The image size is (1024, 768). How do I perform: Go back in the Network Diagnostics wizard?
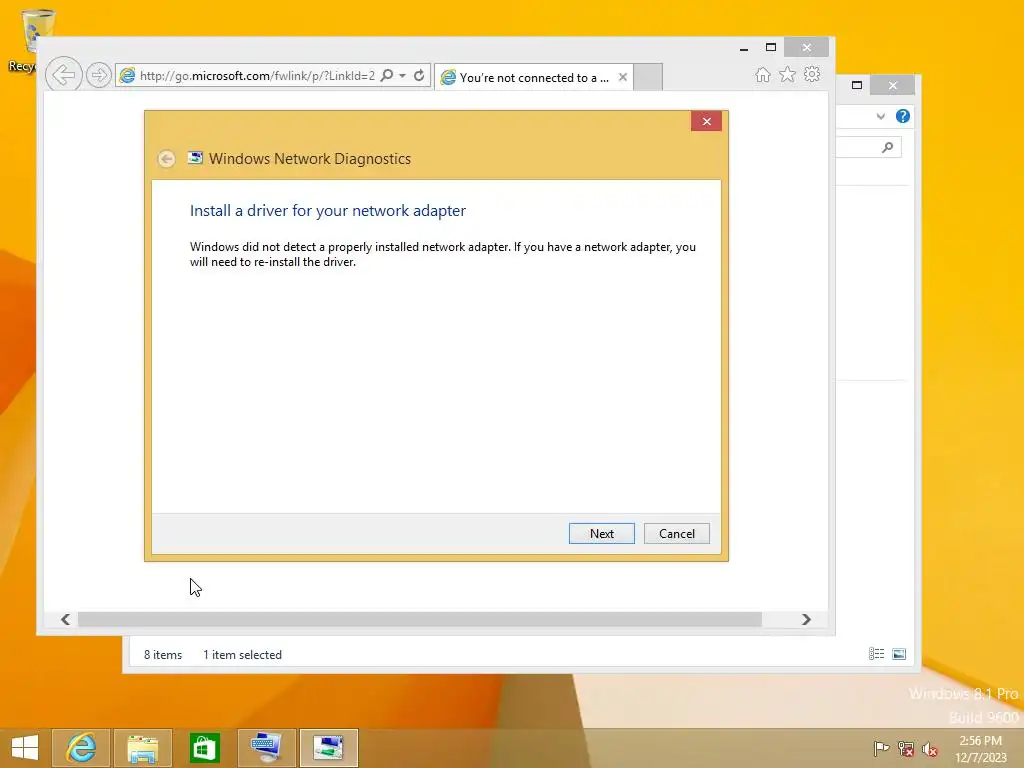point(167,159)
